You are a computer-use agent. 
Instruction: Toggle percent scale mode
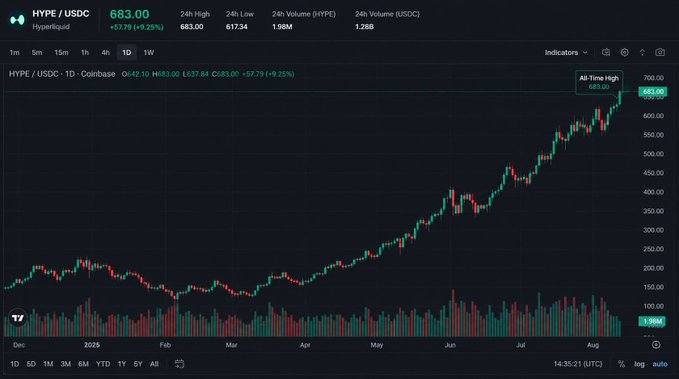tap(621, 364)
